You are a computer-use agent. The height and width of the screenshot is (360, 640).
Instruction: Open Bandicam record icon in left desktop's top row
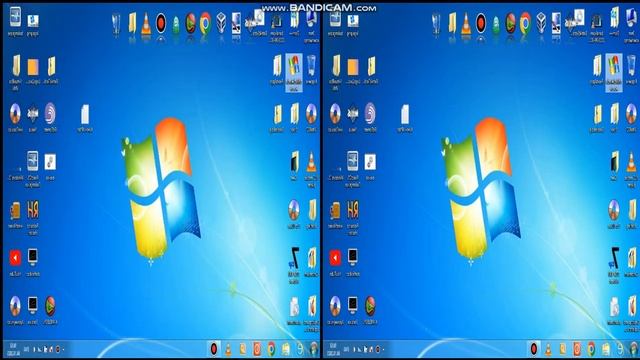click(x=161, y=24)
